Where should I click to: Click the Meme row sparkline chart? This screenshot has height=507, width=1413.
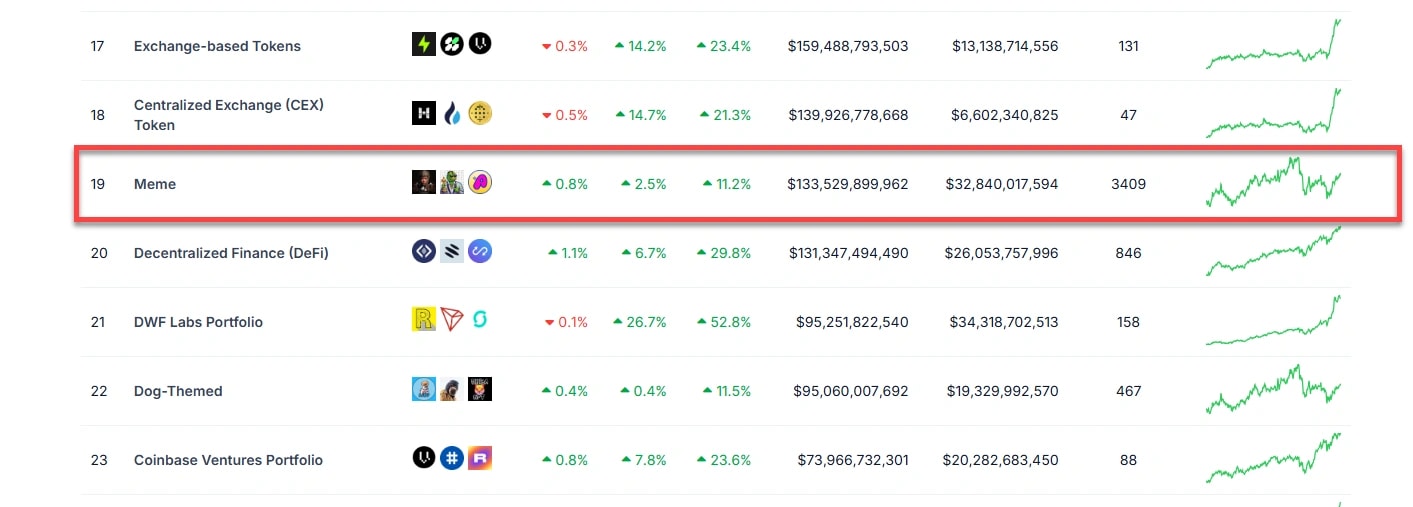coord(1273,182)
